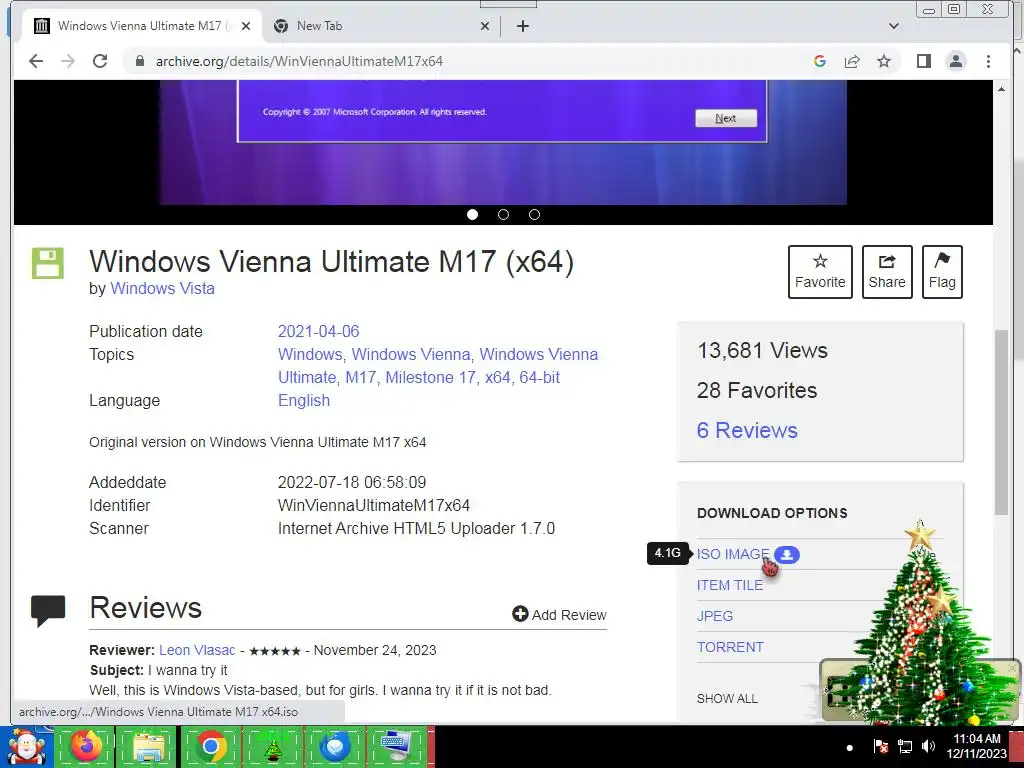1024x768 pixels.
Task: Open Thunderbird from the taskbar
Action: coord(335,747)
